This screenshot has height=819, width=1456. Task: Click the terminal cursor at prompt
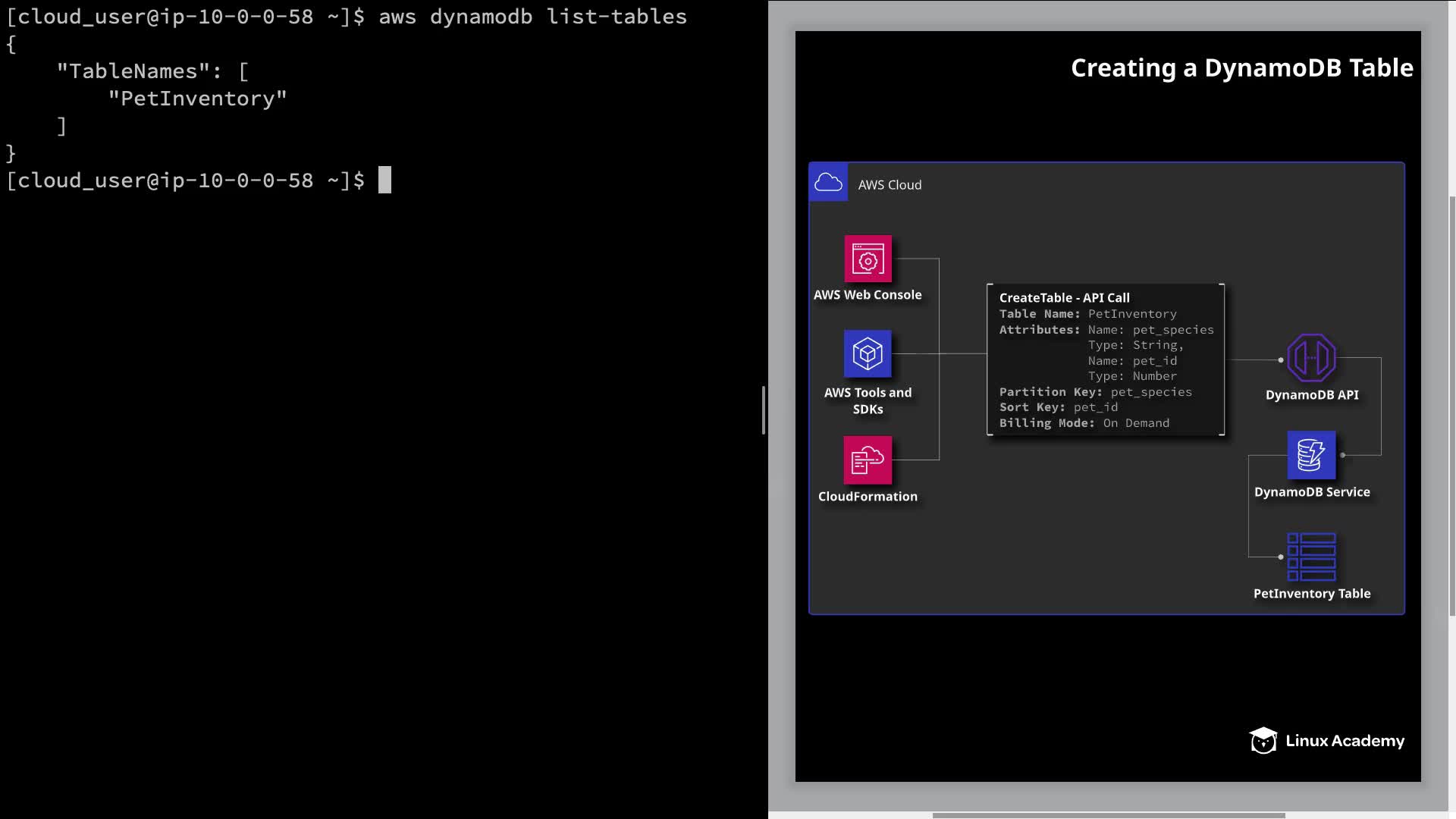(384, 180)
